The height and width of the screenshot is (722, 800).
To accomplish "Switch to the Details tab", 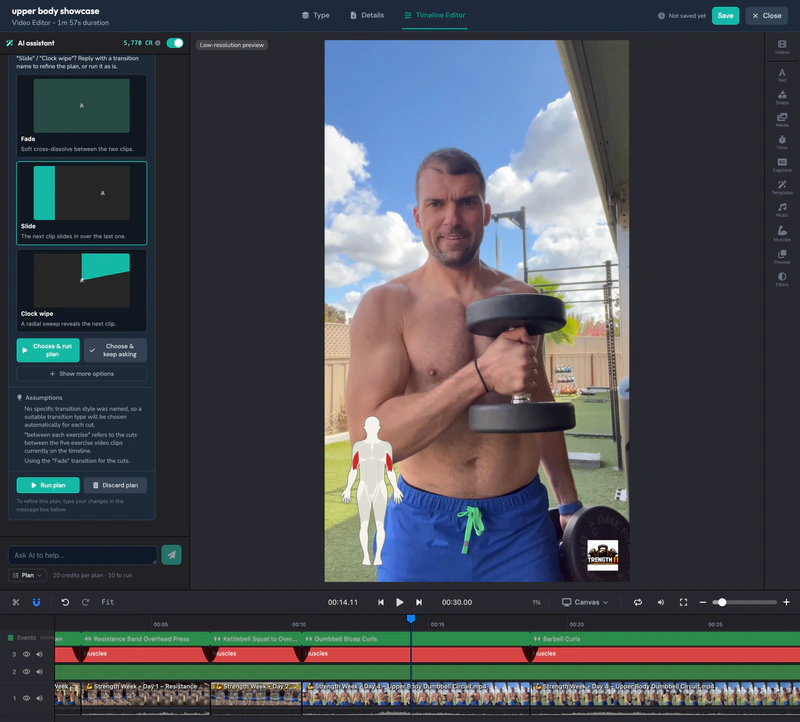I will pos(367,15).
